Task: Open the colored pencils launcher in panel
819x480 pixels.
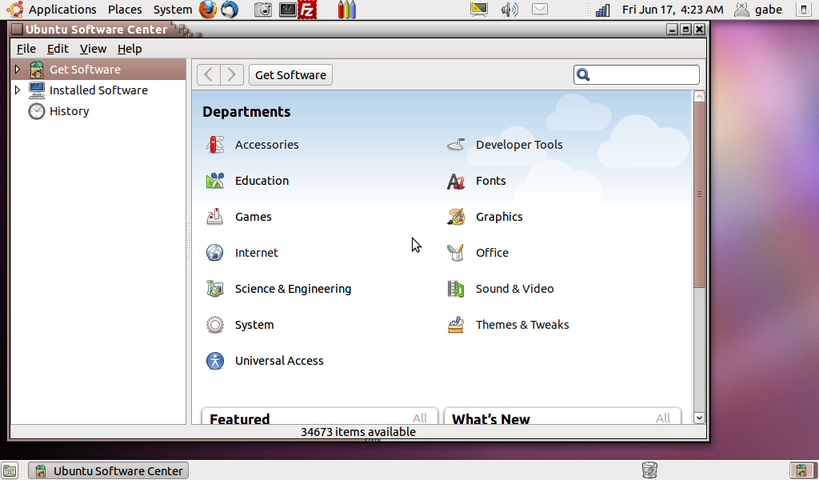Action: point(347,9)
